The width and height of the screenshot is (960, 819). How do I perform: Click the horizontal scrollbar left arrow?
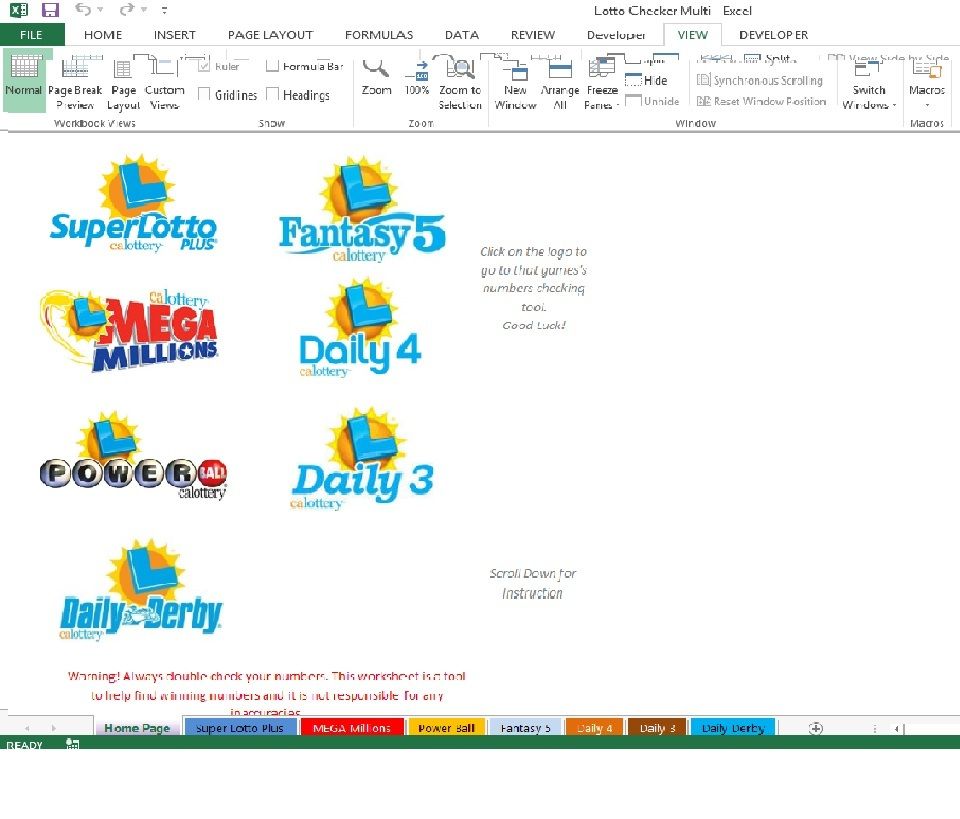click(x=896, y=728)
